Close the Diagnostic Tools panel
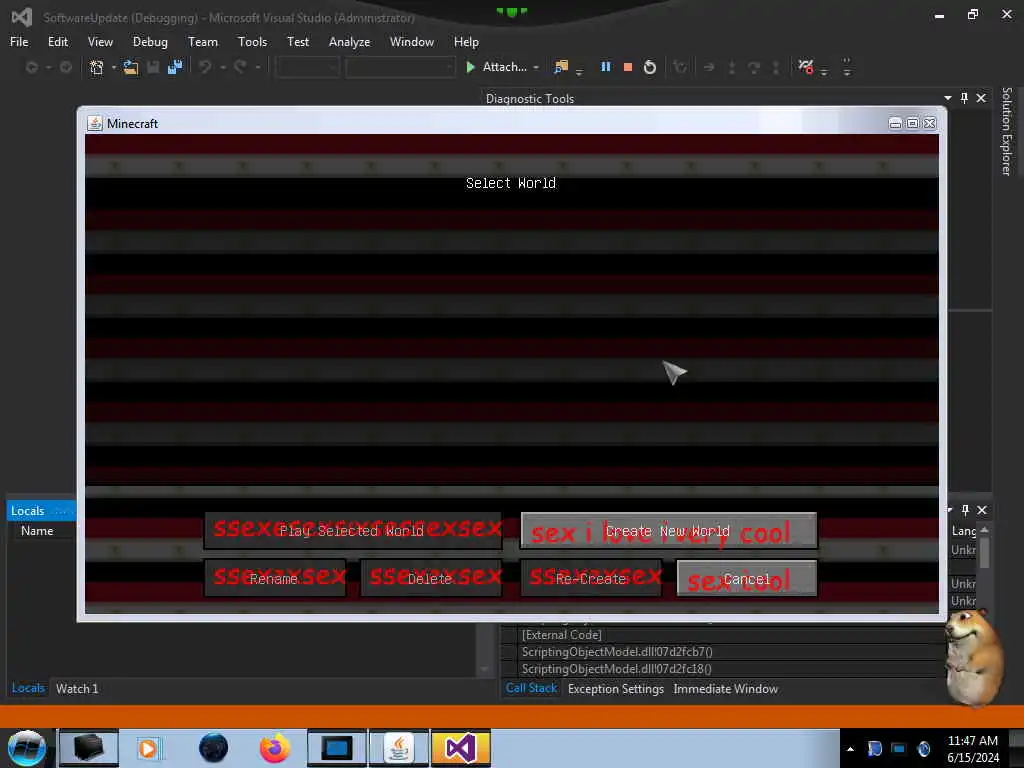1024x768 pixels. point(981,98)
